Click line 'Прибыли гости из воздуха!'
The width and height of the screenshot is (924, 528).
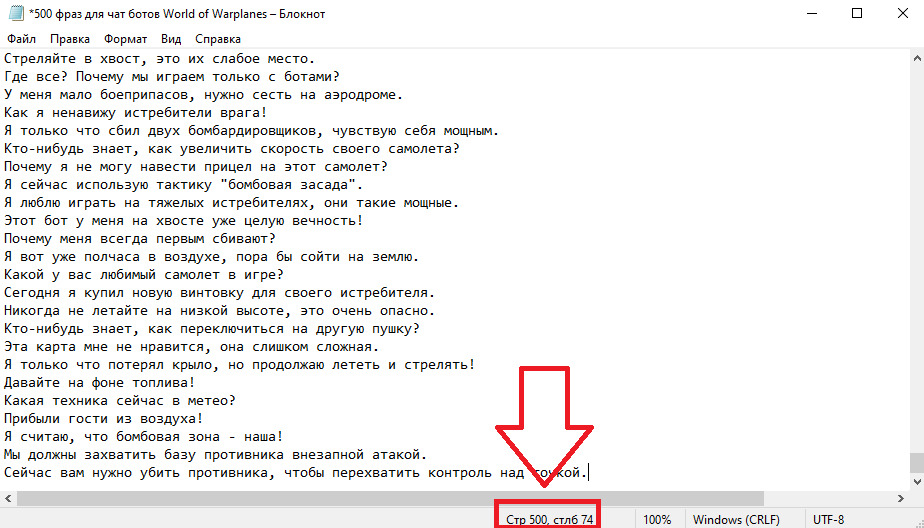104,418
